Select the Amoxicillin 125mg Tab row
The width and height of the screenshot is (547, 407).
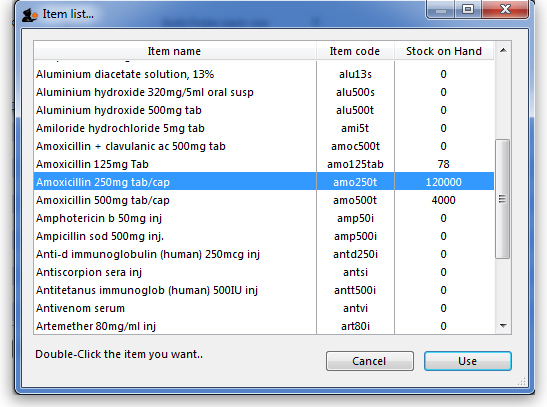pyautogui.click(x=264, y=164)
